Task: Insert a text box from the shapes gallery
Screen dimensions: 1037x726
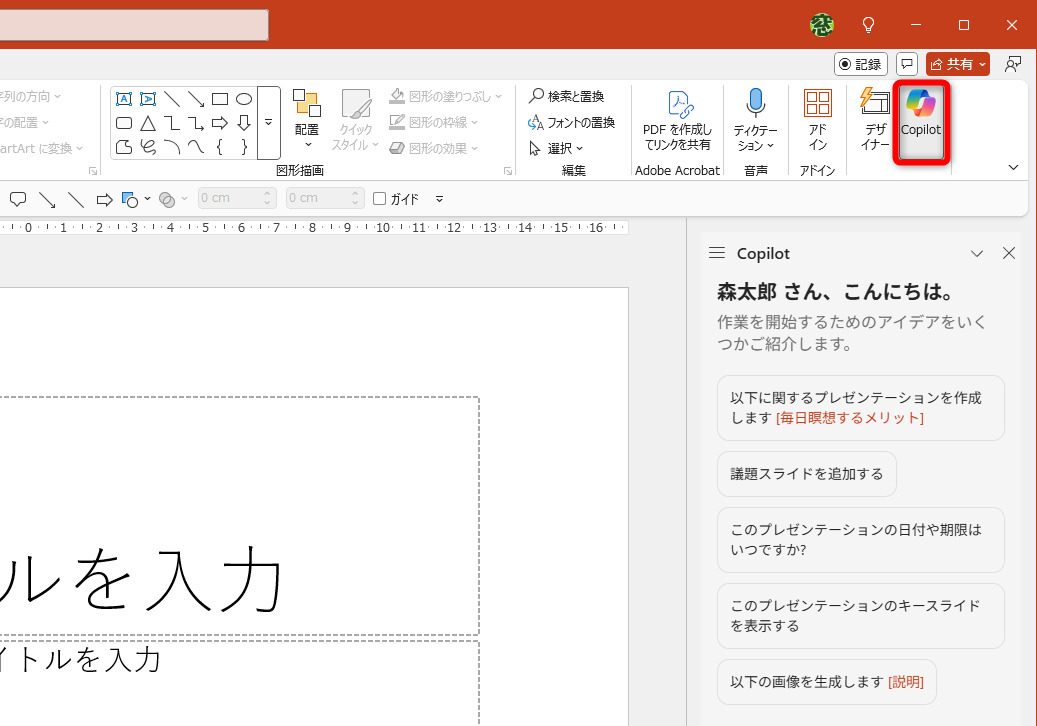Action: tap(124, 99)
